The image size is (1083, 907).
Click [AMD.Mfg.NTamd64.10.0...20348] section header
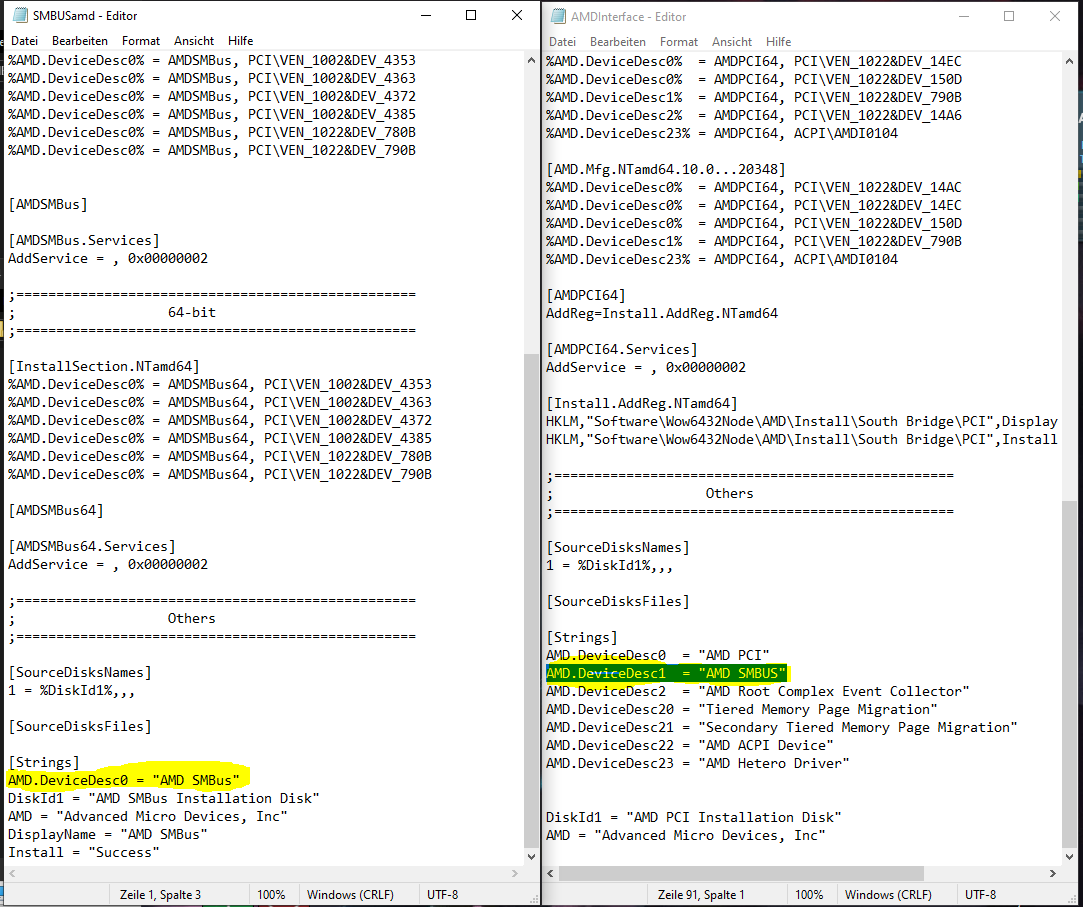(666, 169)
